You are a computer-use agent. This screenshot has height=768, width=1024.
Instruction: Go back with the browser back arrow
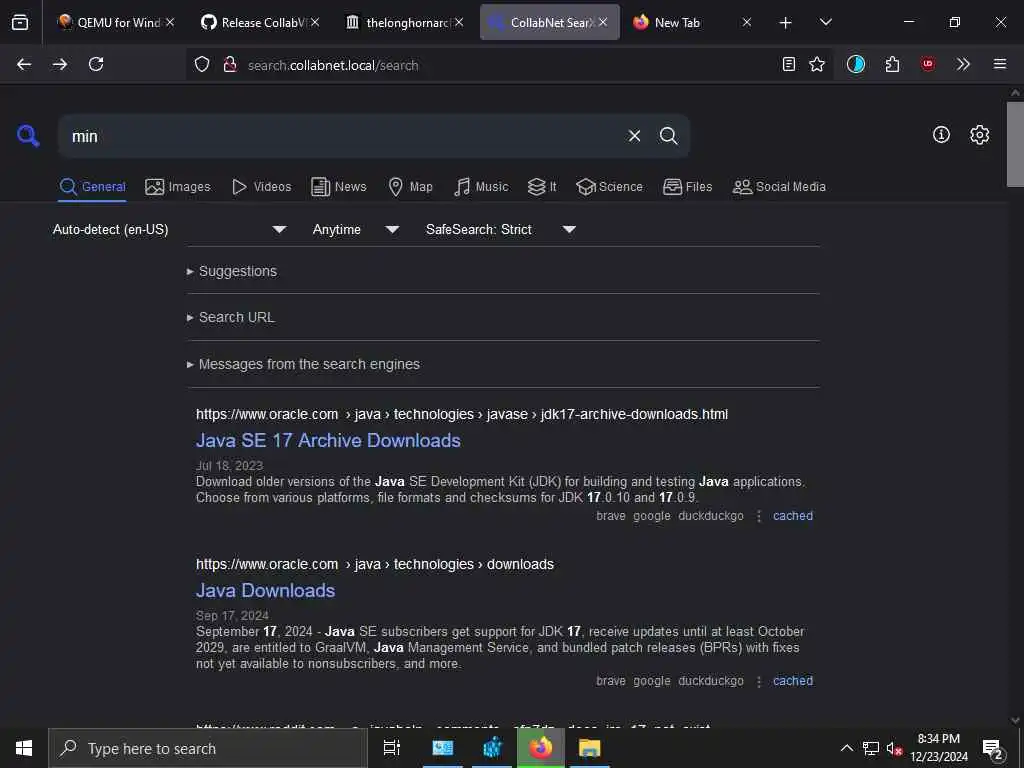pos(24,64)
